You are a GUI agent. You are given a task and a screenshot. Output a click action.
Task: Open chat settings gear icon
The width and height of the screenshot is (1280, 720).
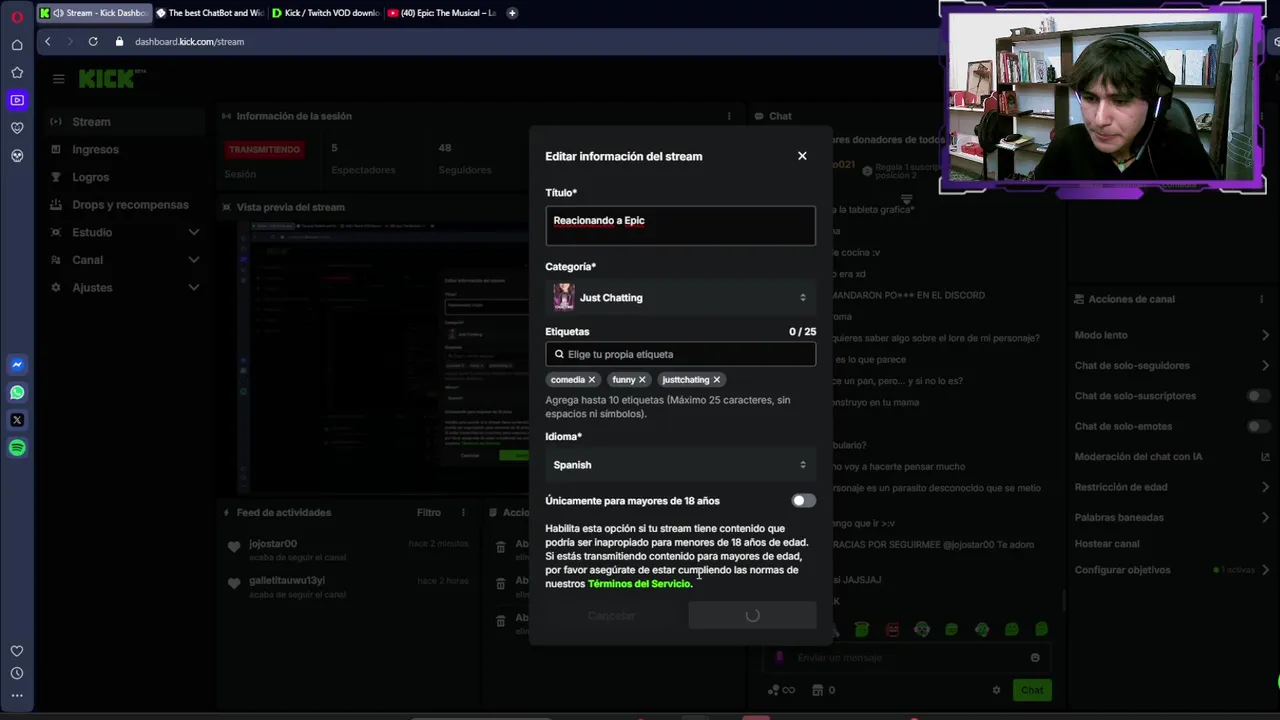(x=996, y=690)
